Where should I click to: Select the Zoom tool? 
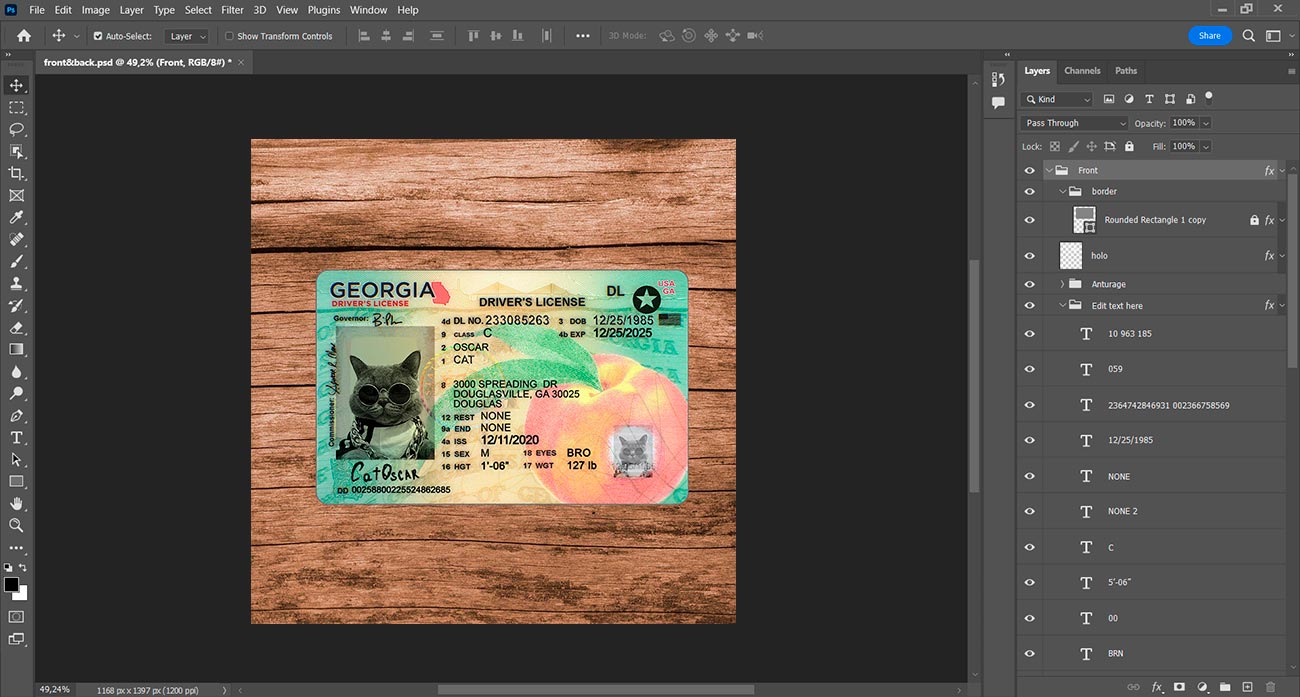(17, 525)
